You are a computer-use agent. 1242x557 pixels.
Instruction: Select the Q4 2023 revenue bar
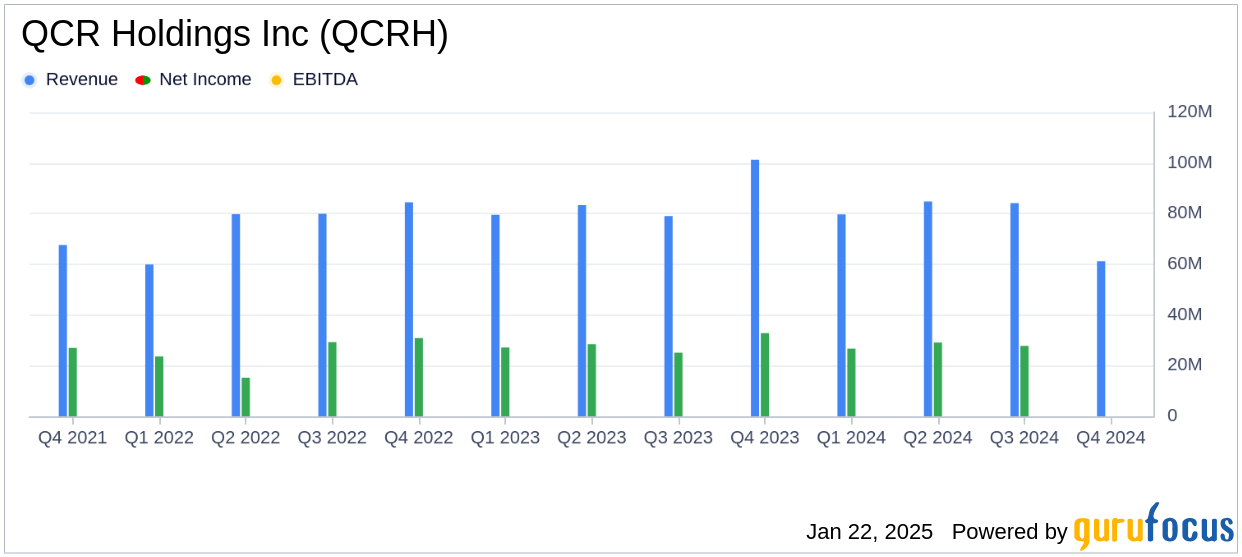(755, 288)
